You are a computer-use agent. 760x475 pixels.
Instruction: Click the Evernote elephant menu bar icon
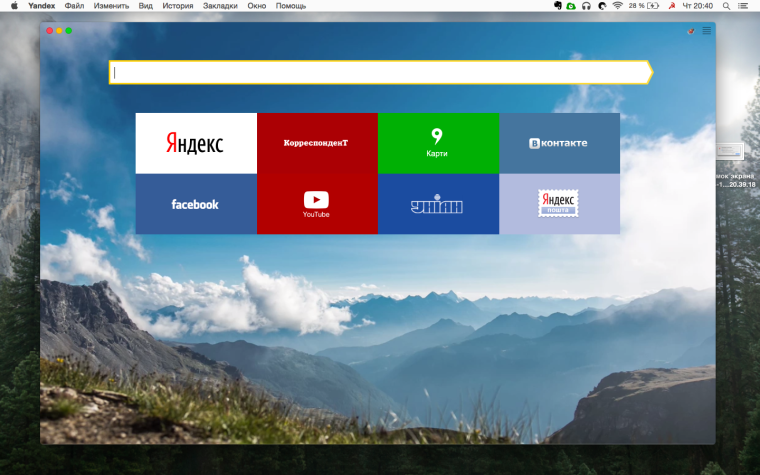pos(557,6)
